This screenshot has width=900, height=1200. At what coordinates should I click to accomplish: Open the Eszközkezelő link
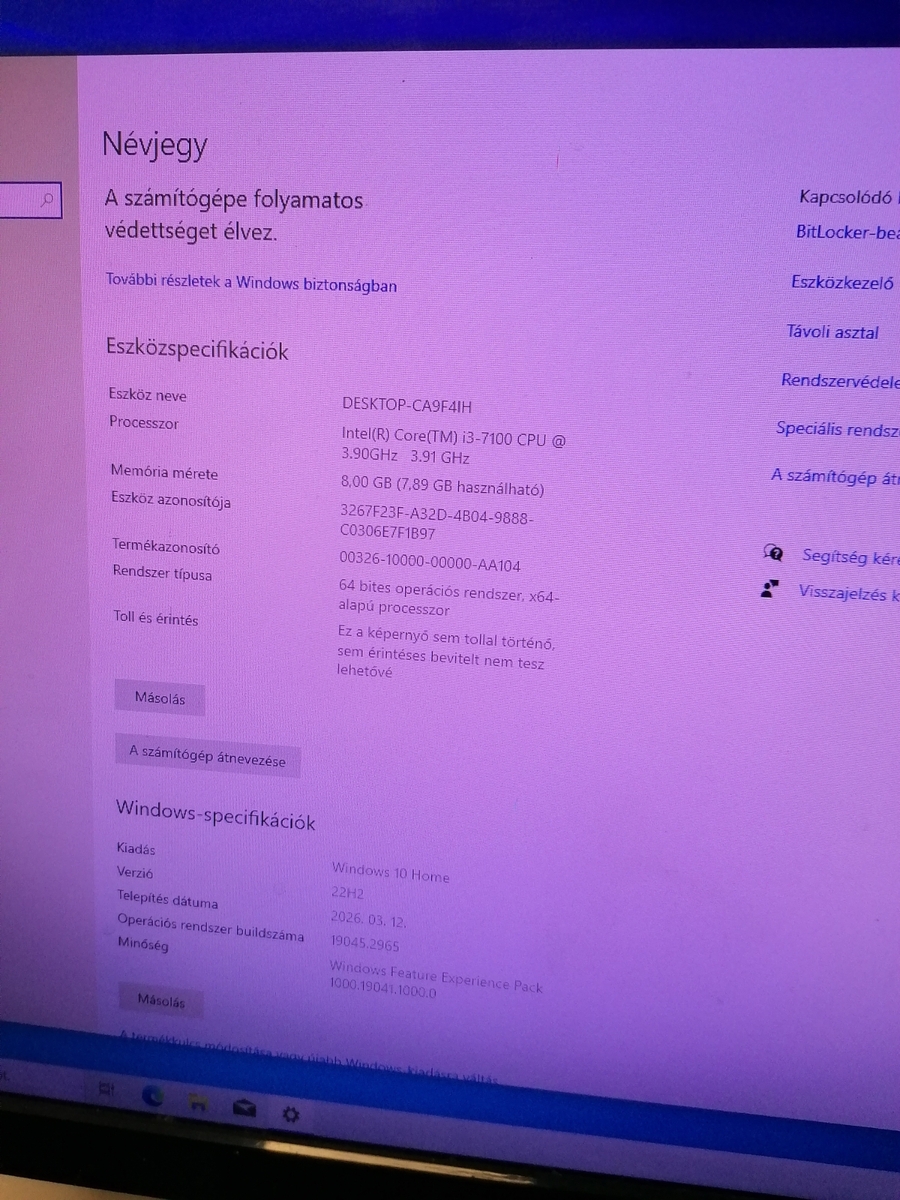pyautogui.click(x=842, y=283)
